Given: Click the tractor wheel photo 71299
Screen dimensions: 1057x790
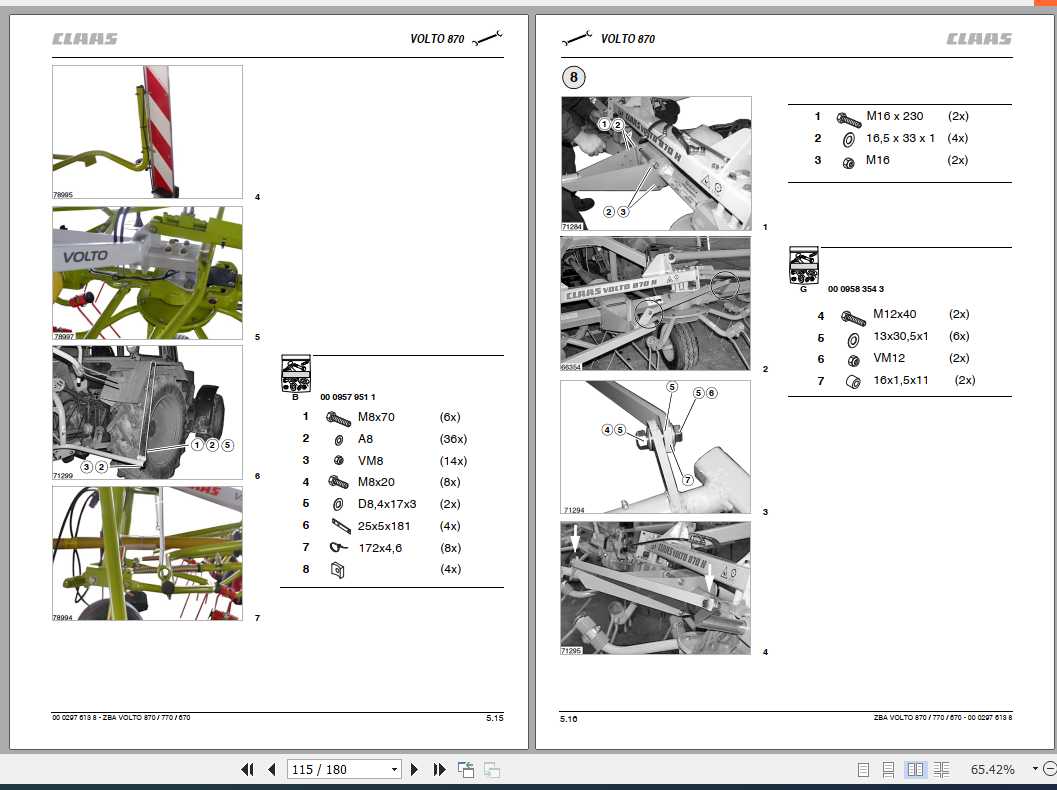Looking at the screenshot, I should (x=148, y=413).
